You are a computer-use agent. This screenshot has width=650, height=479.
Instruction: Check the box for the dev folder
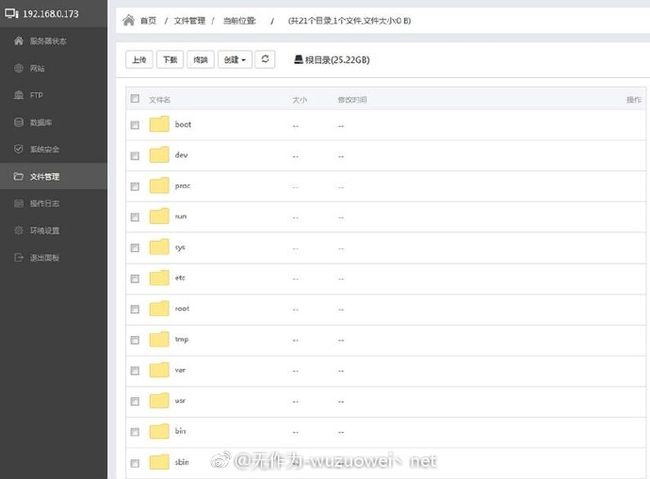click(x=135, y=156)
